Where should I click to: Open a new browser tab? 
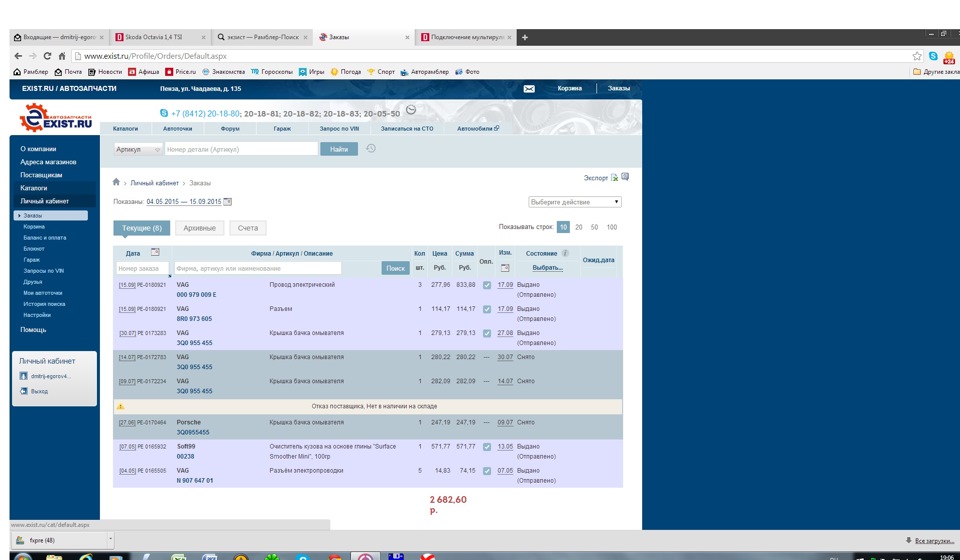525,37
